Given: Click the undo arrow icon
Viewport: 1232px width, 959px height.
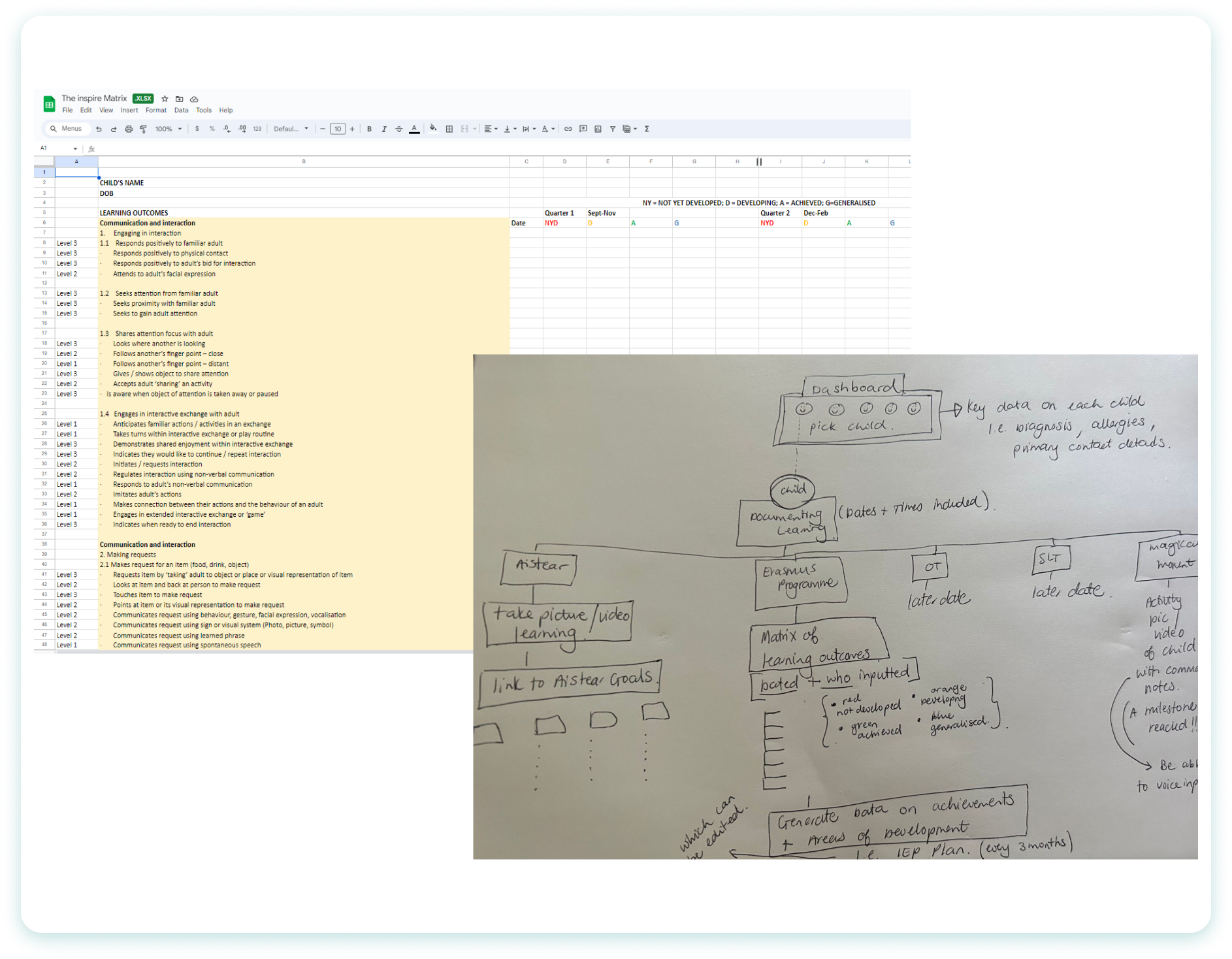Looking at the screenshot, I should [99, 129].
